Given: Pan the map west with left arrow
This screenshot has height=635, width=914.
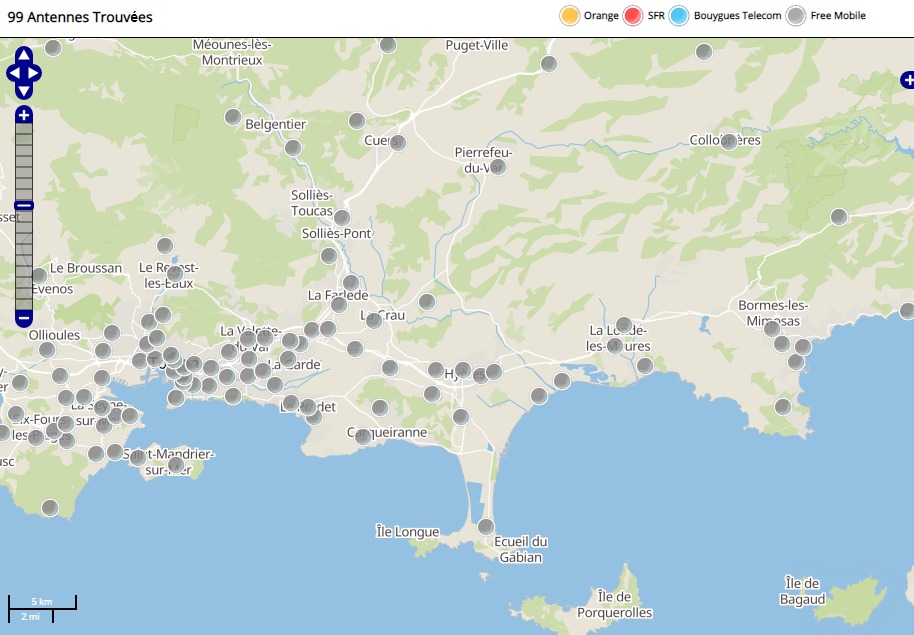Looking at the screenshot, I should 13,73.
